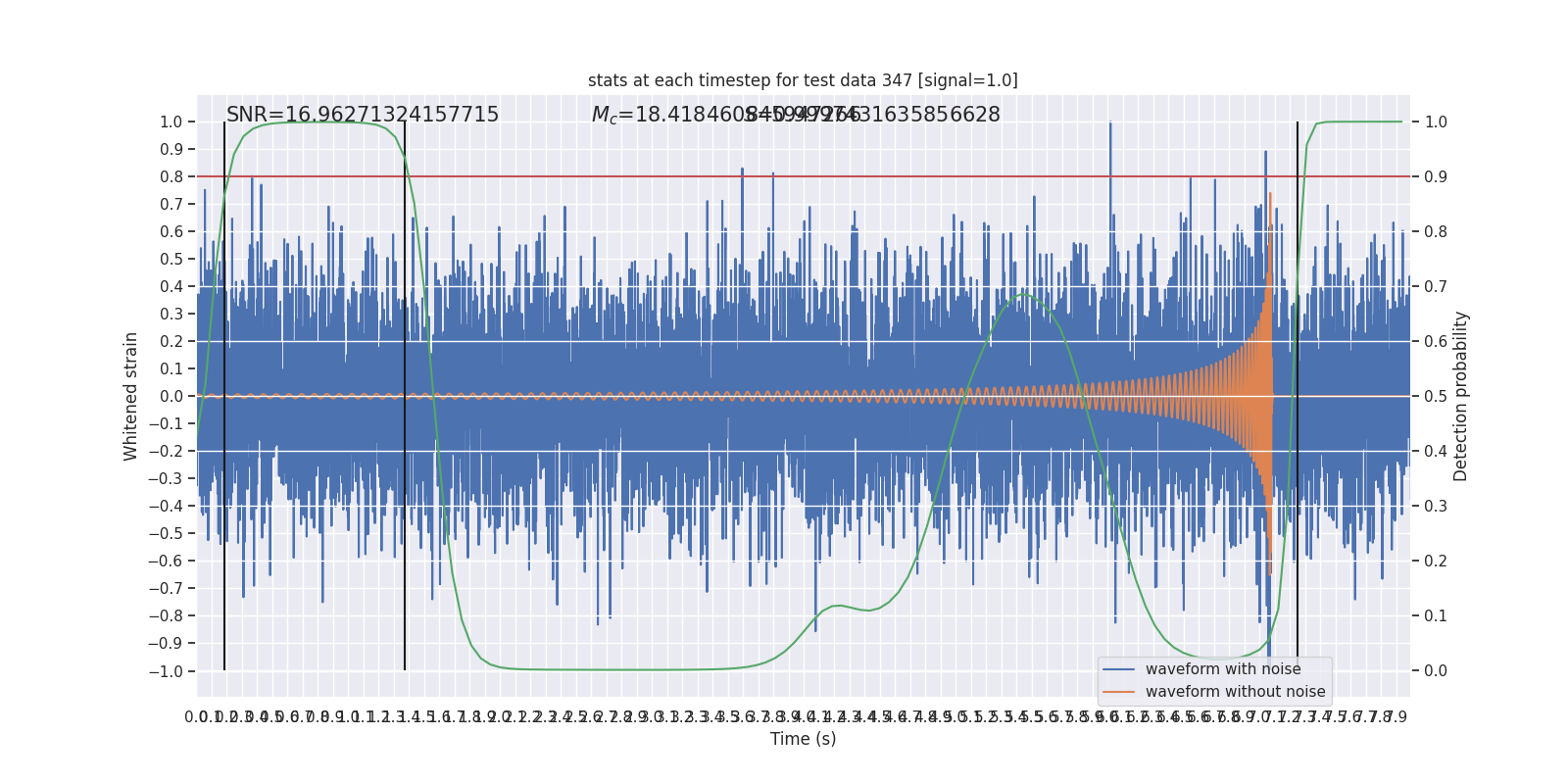The width and height of the screenshot is (1568, 784).
Task: Click the red horizontal threshold line
Action: pos(804,176)
